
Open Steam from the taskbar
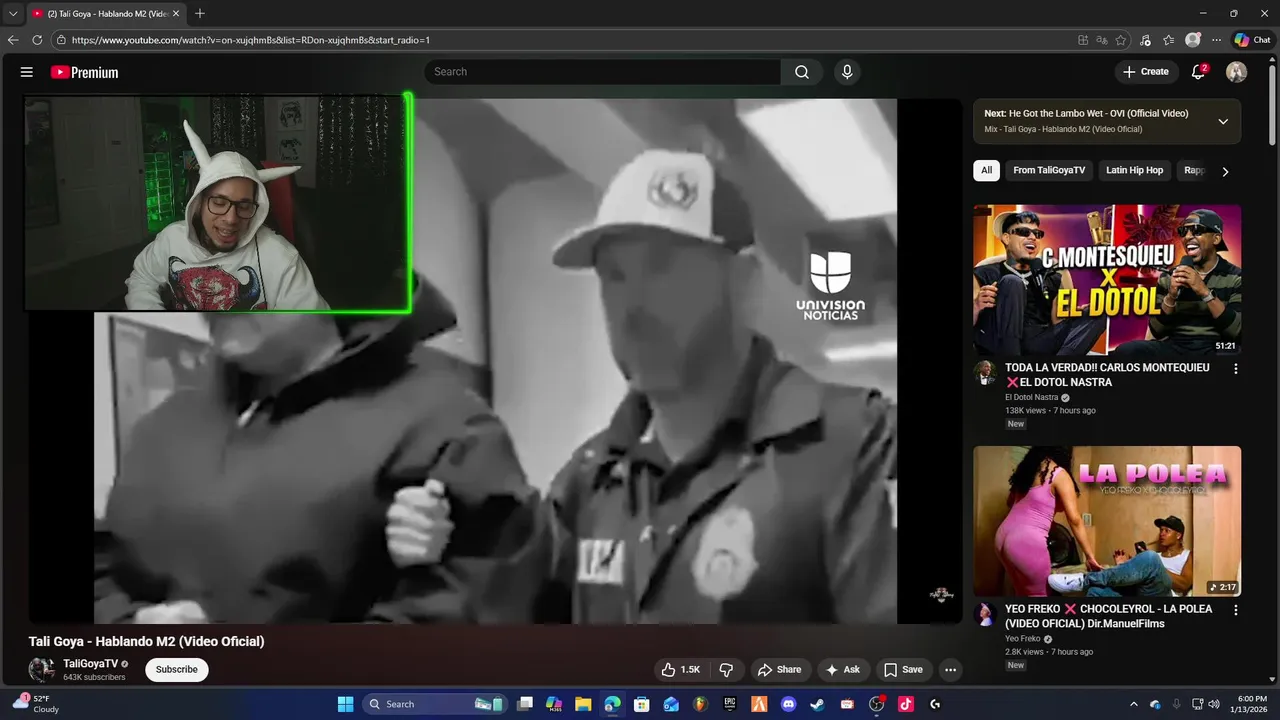pos(817,704)
